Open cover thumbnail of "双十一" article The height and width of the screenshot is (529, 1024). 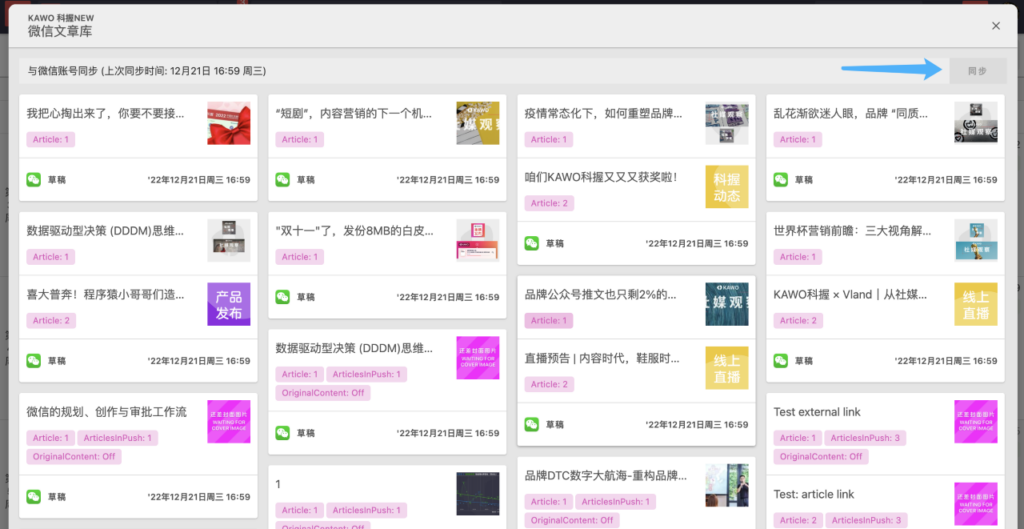[x=477, y=240]
